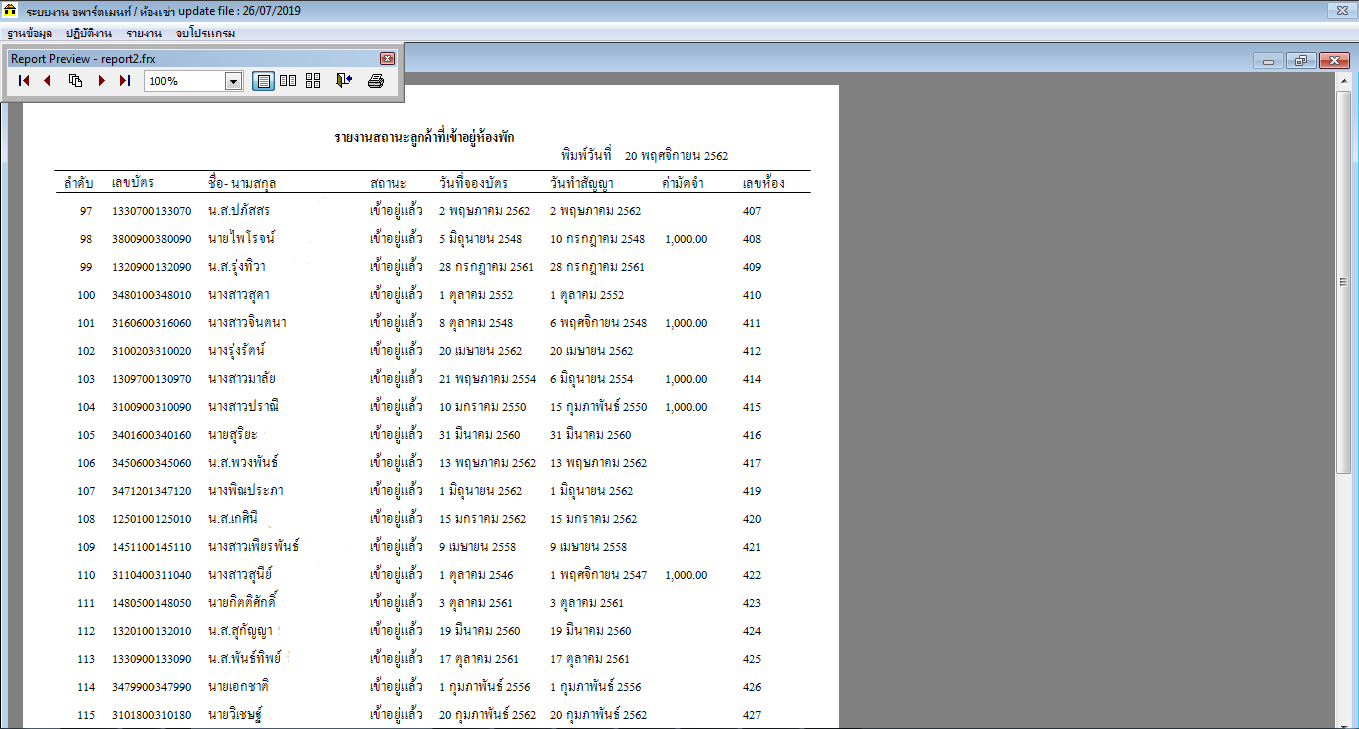Close preview with the exit door icon
The image size is (1359, 729).
tap(344, 81)
